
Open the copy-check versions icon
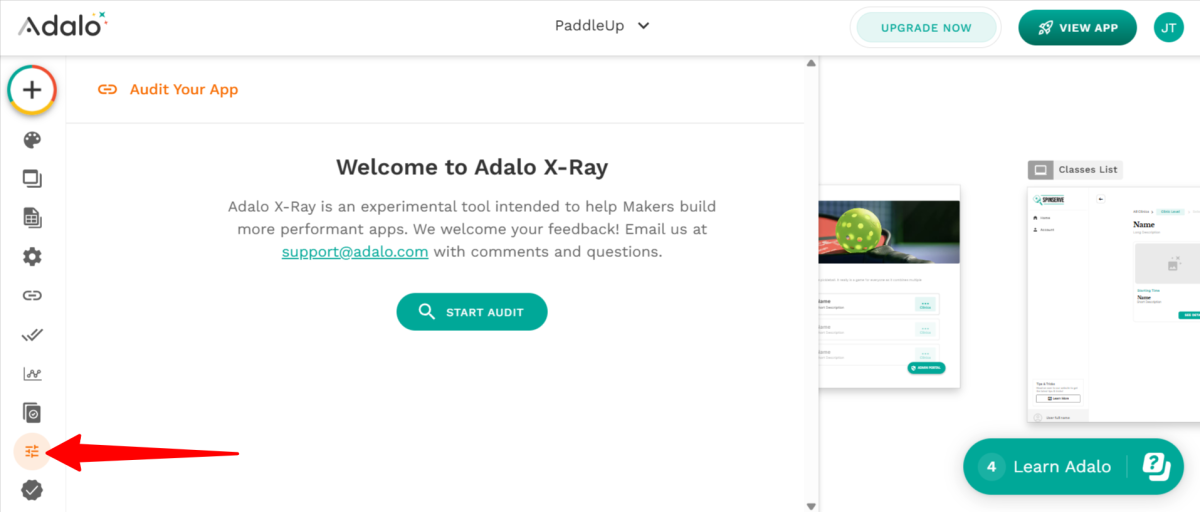point(32,412)
